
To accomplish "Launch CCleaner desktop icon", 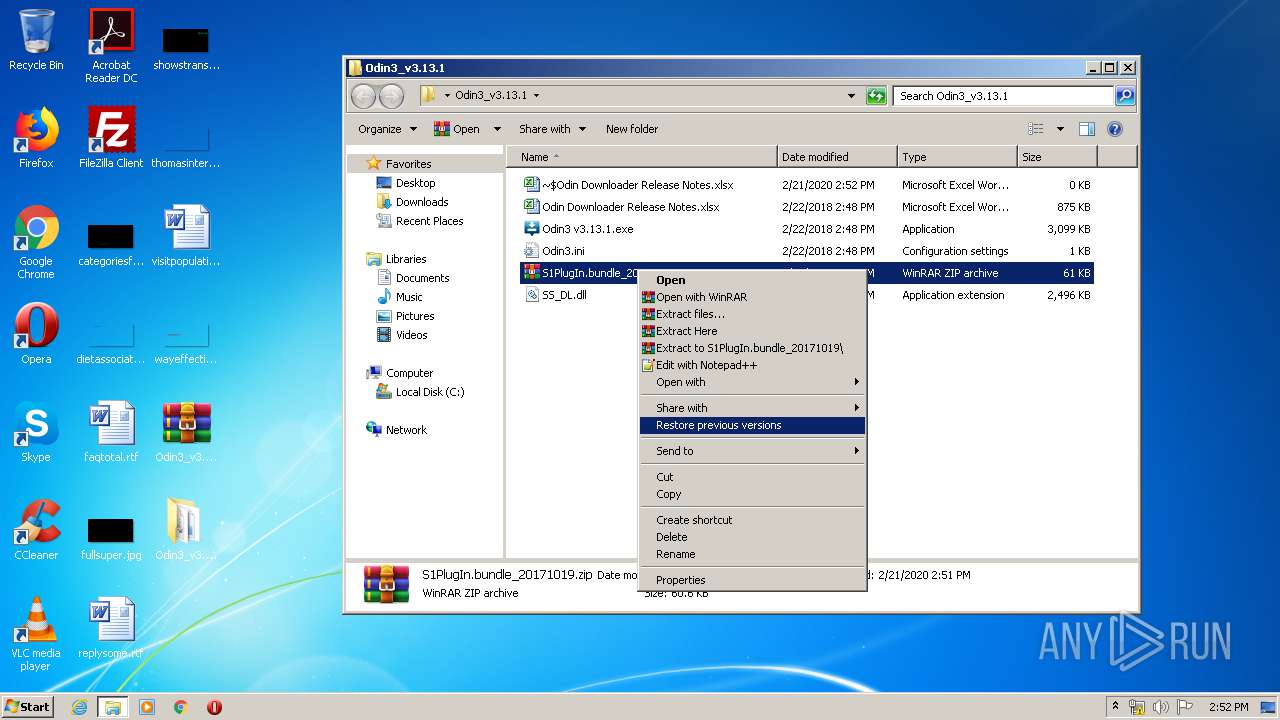I will 36,530.
